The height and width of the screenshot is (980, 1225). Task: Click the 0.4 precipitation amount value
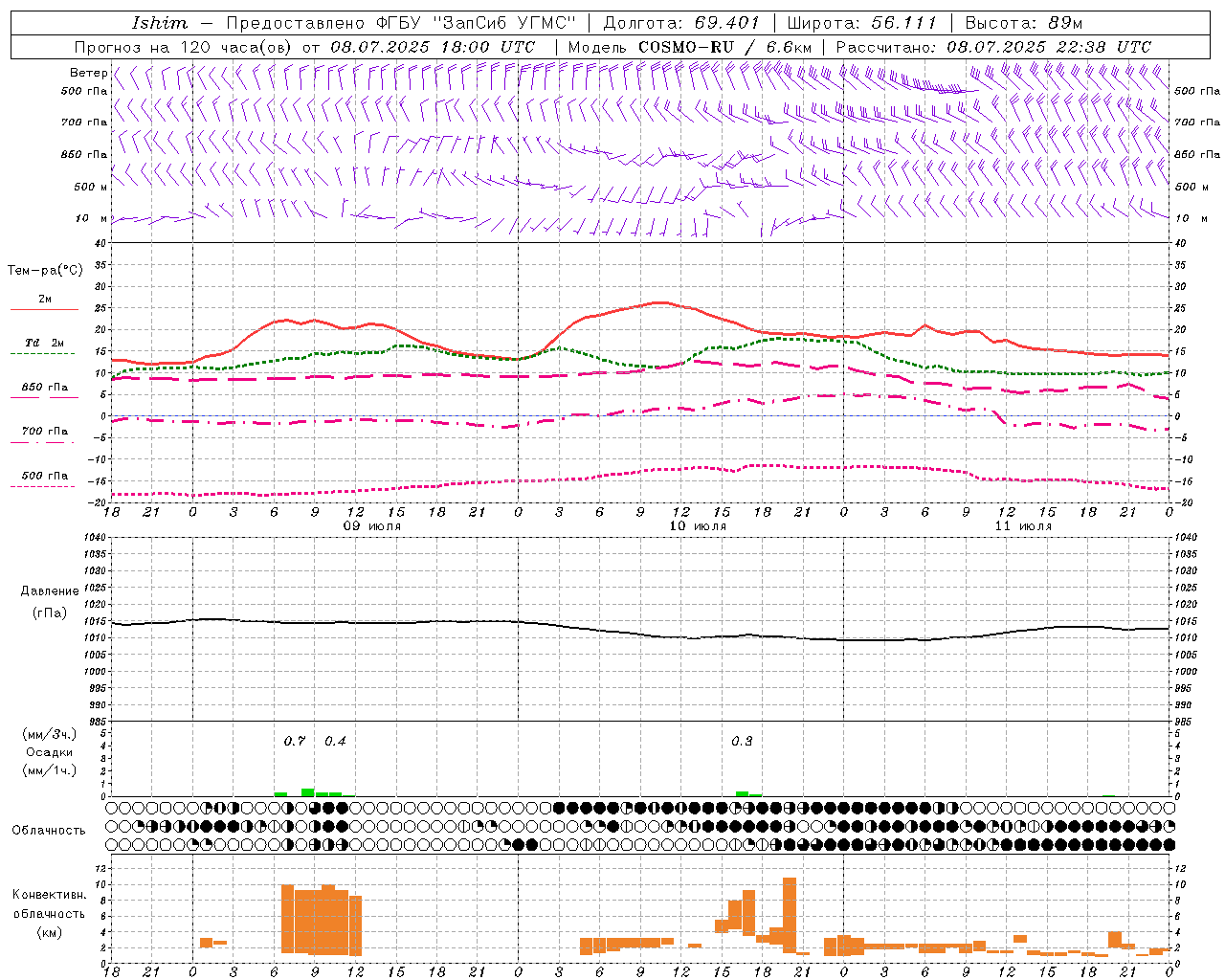[x=335, y=741]
